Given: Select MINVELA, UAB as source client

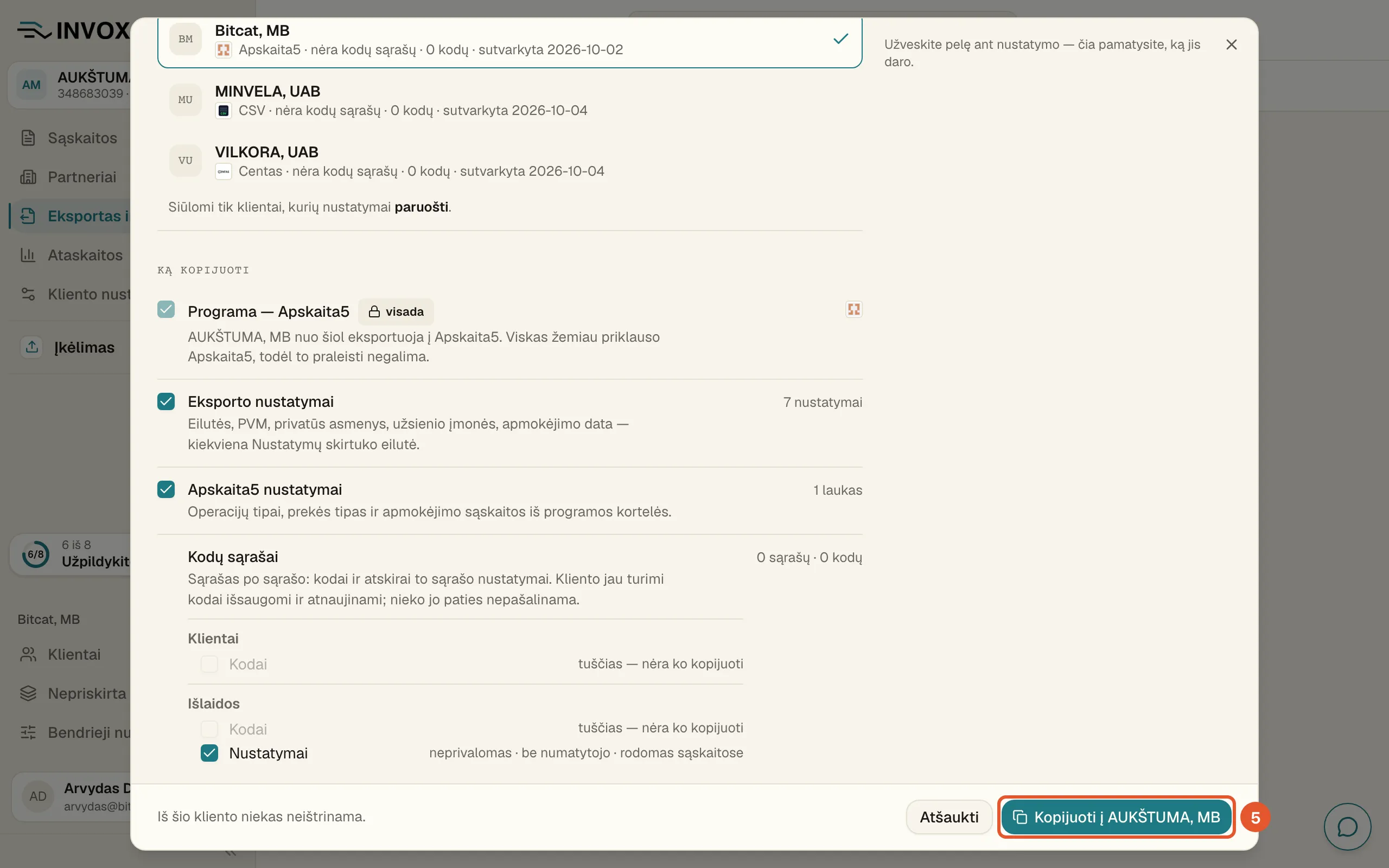Looking at the screenshot, I should (x=509, y=100).
